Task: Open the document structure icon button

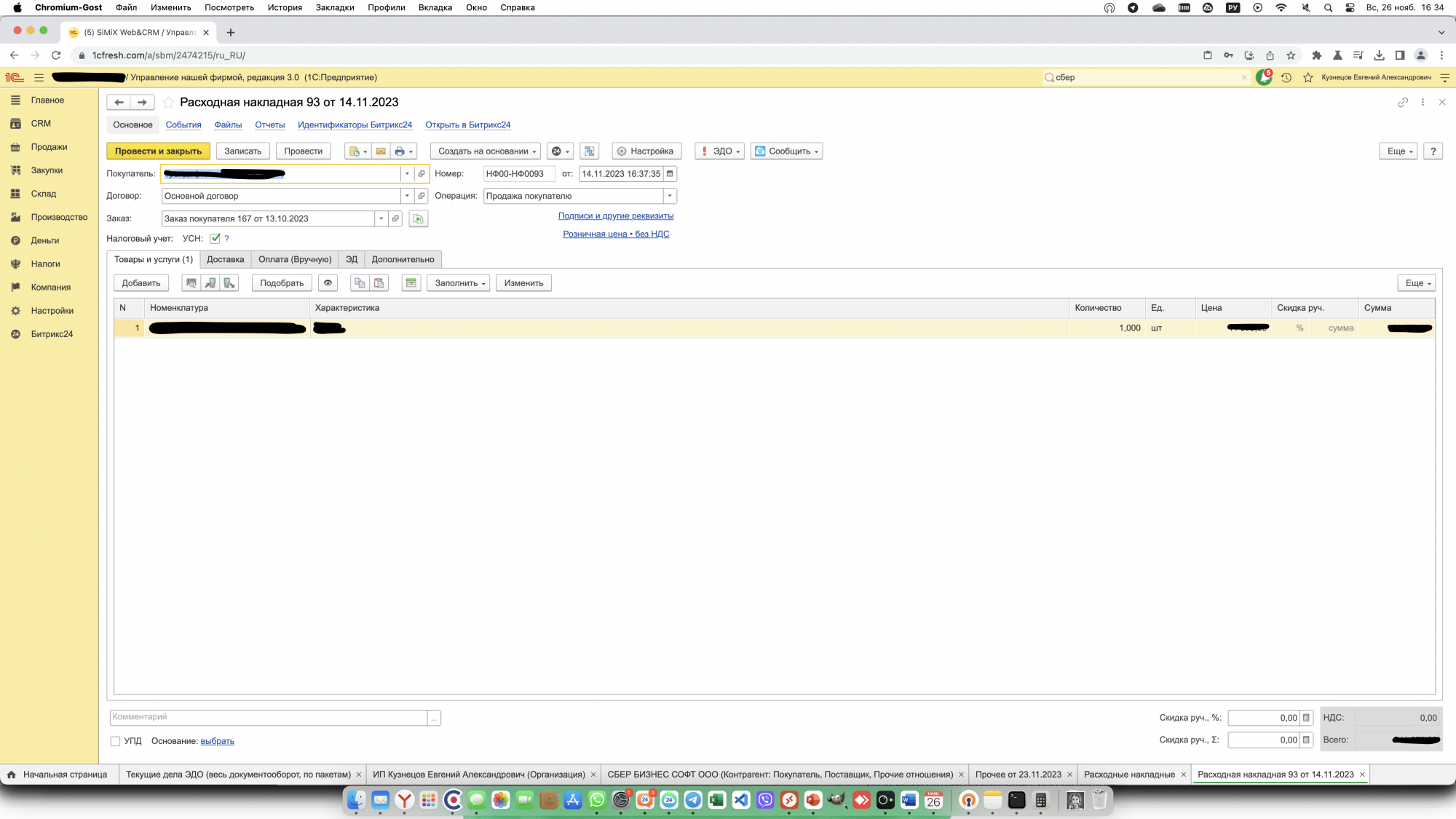Action: tap(590, 151)
